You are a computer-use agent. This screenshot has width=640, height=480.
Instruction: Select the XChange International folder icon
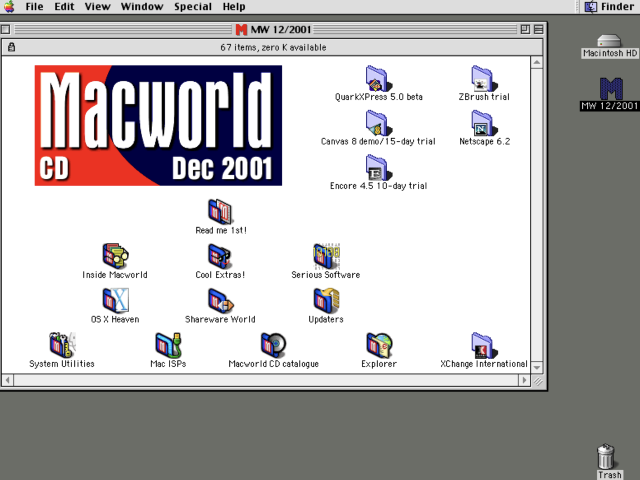pos(484,345)
